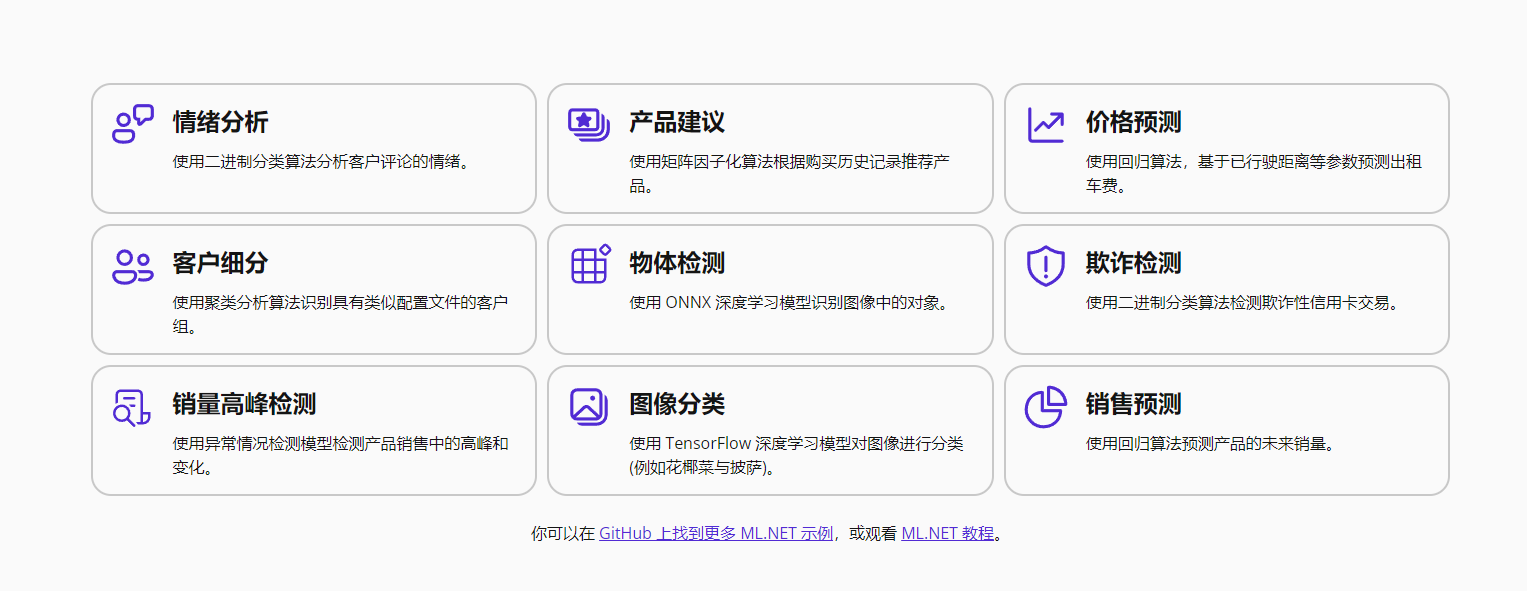The height and width of the screenshot is (591, 1527).
Task: Click the 销售预测 pie chart icon
Action: pyautogui.click(x=1044, y=406)
